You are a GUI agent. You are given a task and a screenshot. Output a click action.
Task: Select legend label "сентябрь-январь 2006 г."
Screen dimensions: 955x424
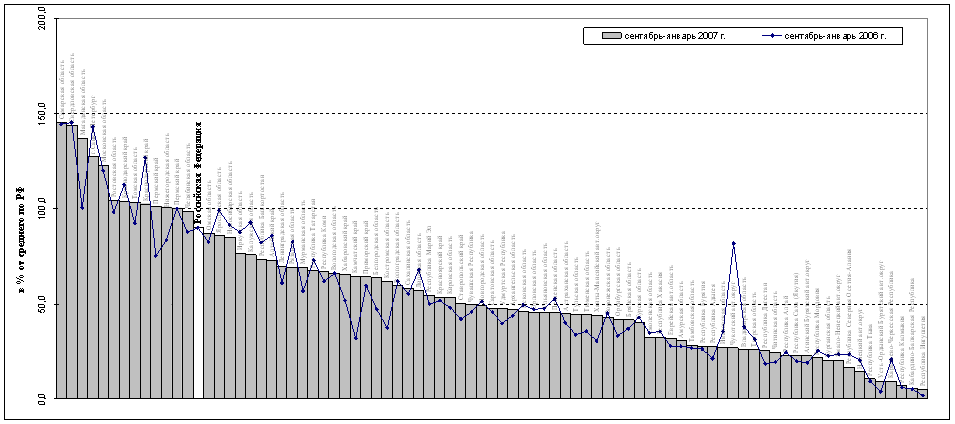pos(838,36)
